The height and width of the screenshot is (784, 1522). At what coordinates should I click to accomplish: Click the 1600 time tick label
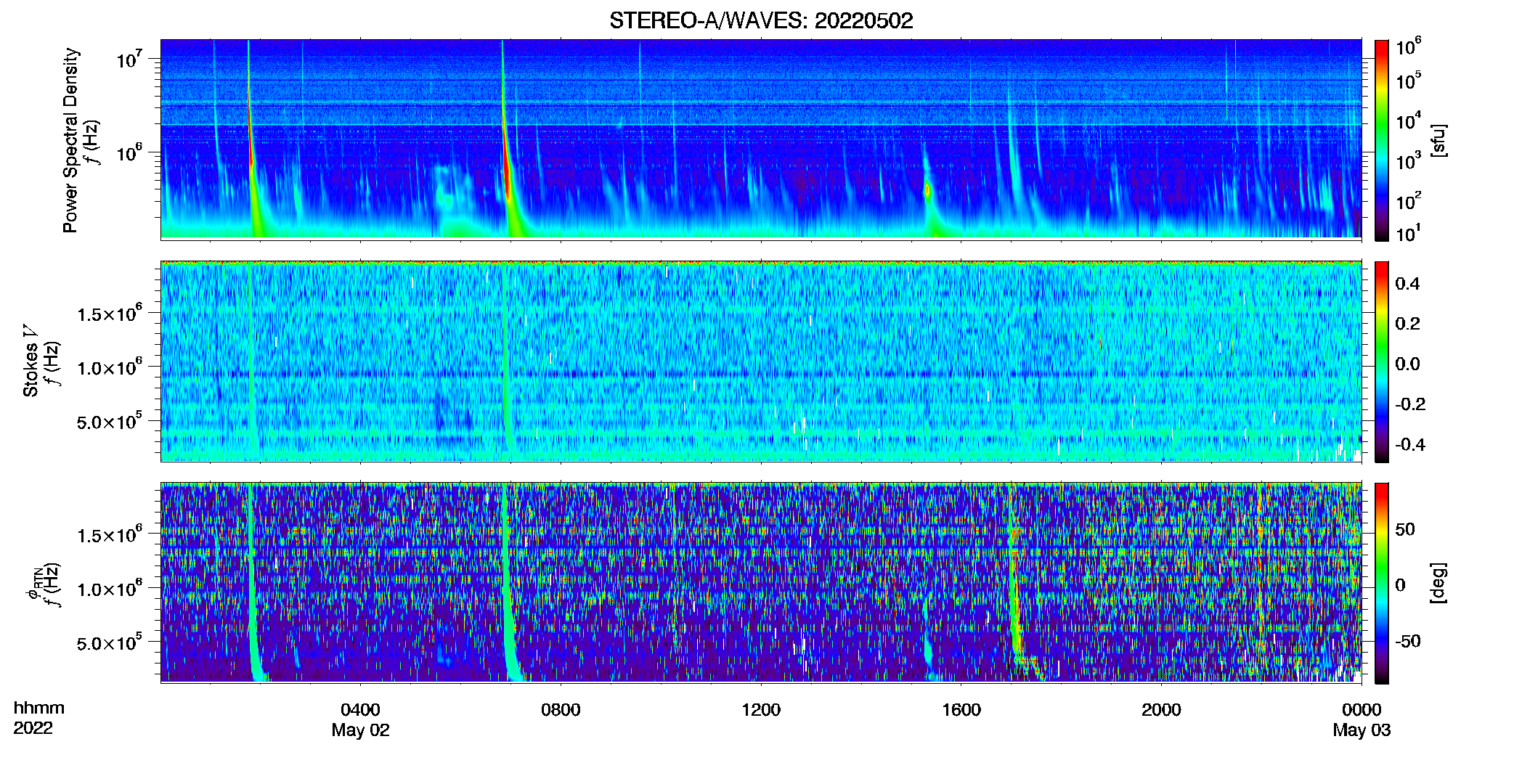(x=961, y=709)
